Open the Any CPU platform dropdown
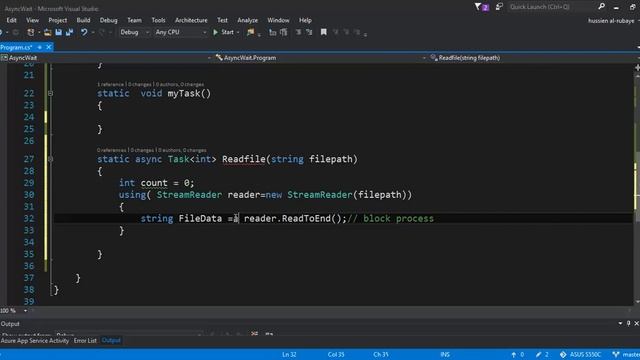Image resolution: width=640 pixels, height=360 pixels. (180, 32)
